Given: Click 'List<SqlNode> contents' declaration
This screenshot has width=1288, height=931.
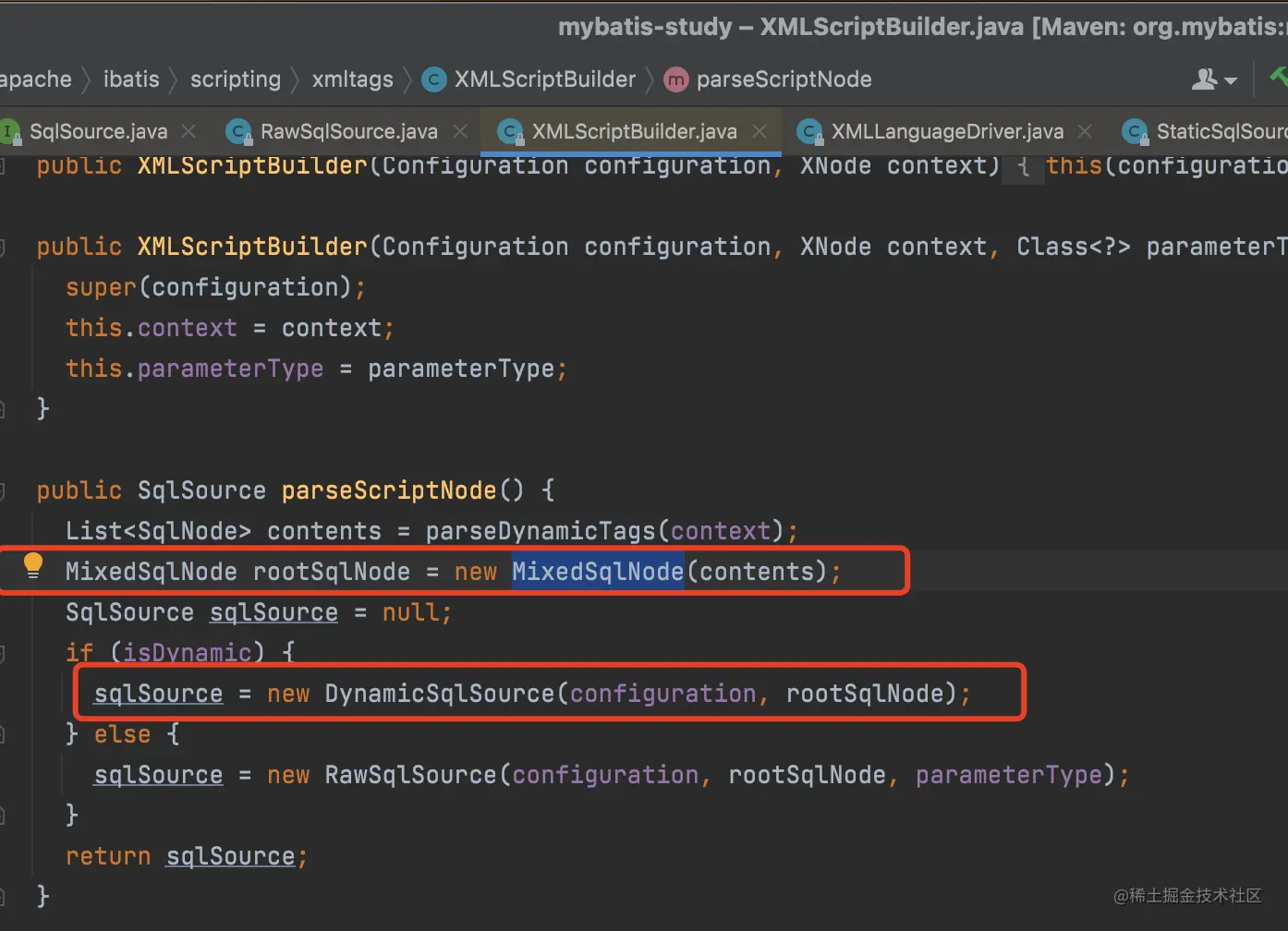Looking at the screenshot, I should pos(223,531).
